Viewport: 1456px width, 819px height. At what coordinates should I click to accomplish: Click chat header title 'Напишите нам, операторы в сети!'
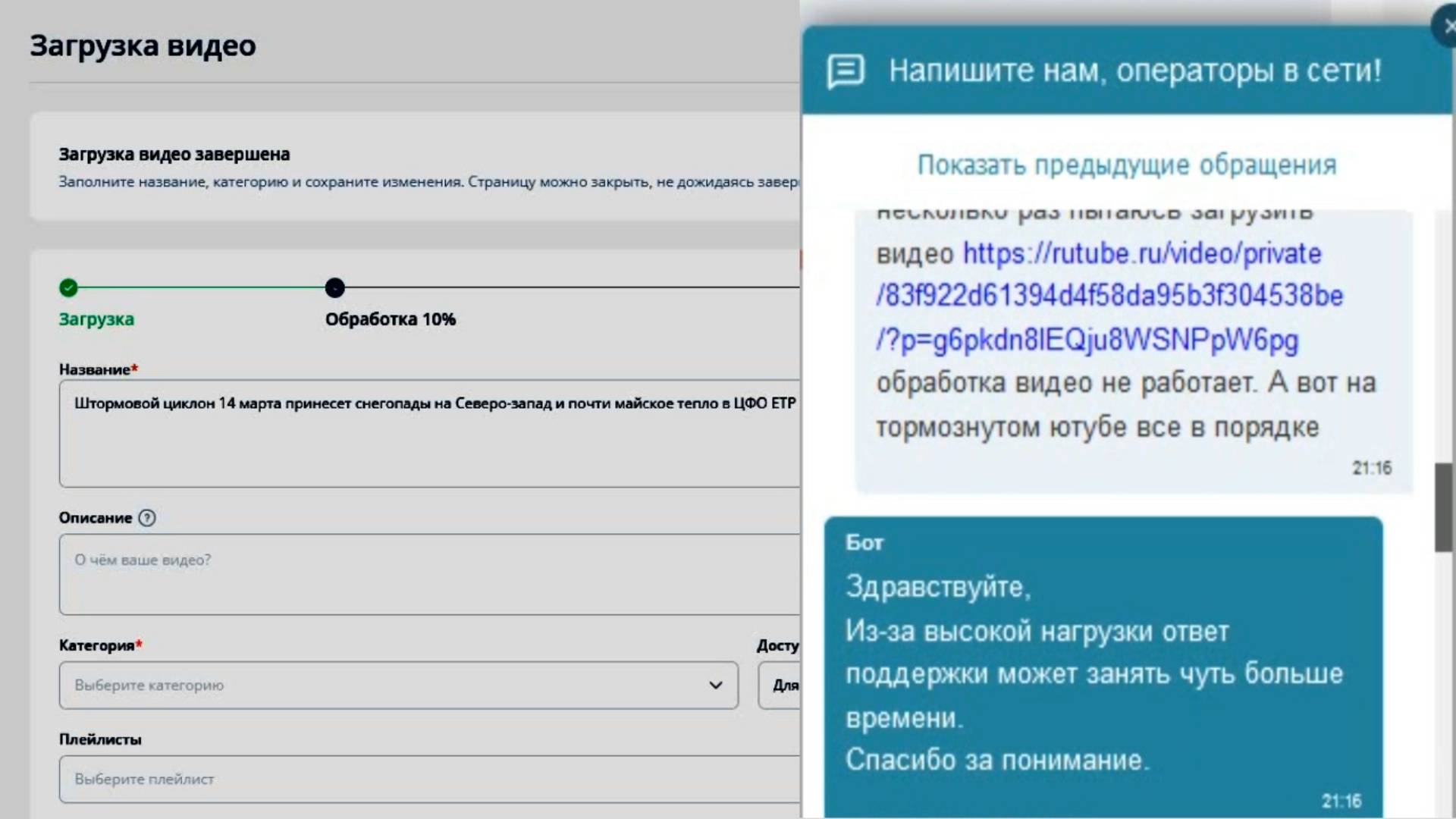point(1134,71)
